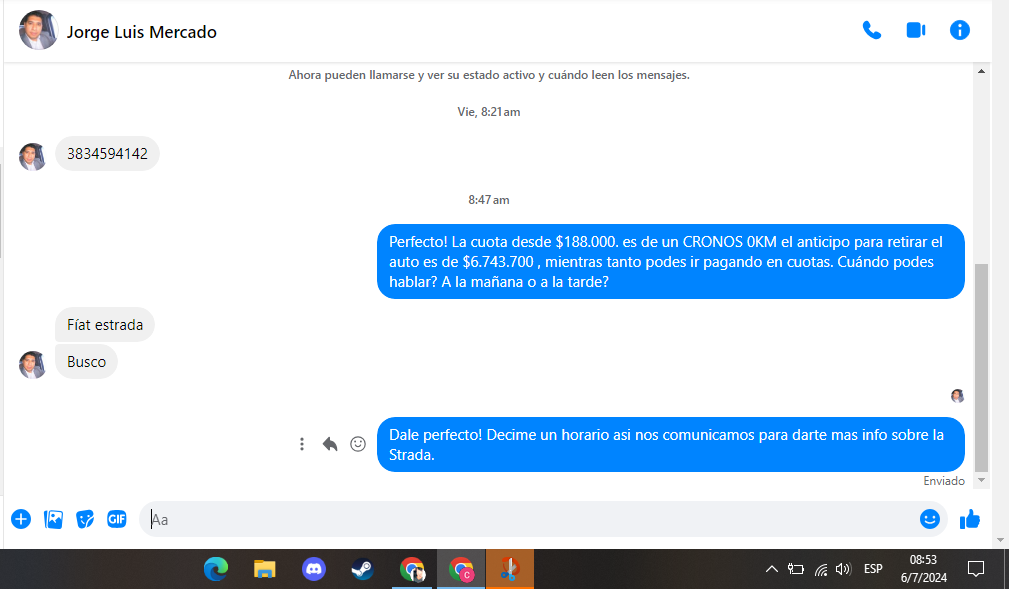1009x589 pixels.
Task: Open conversation information panel
Action: pyautogui.click(x=959, y=30)
